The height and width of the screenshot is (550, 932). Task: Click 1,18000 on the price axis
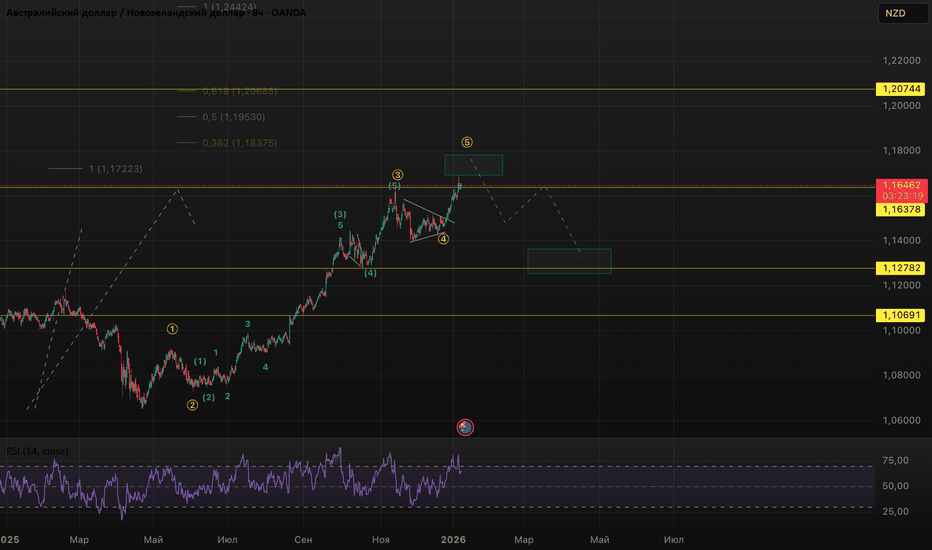pos(901,150)
